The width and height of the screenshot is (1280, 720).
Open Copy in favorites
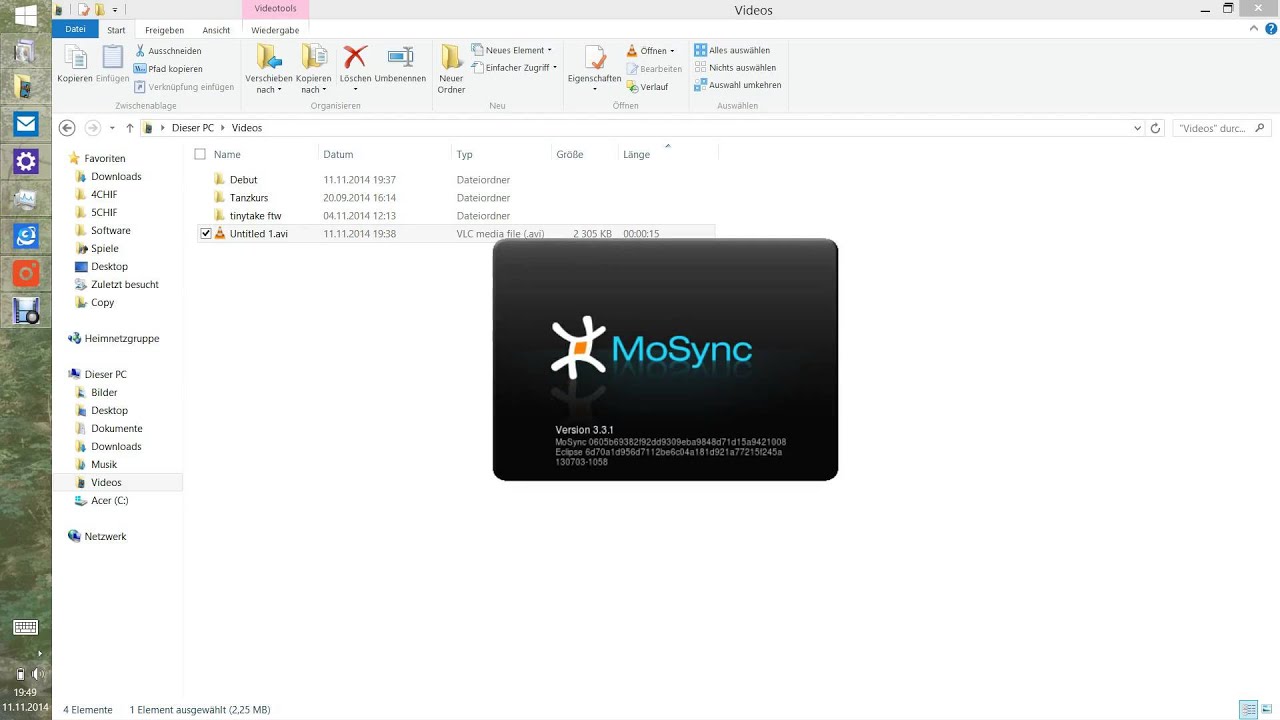[x=103, y=302]
